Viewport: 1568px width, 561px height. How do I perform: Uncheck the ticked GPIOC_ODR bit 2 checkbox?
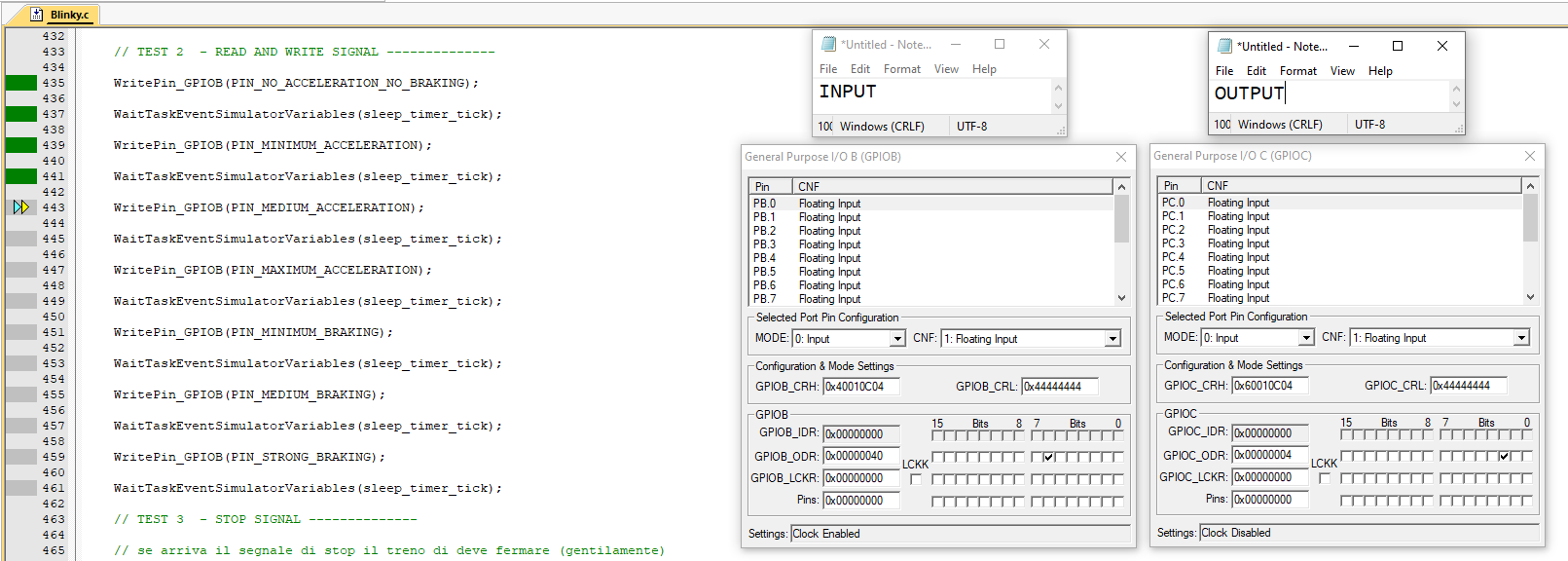click(1505, 456)
